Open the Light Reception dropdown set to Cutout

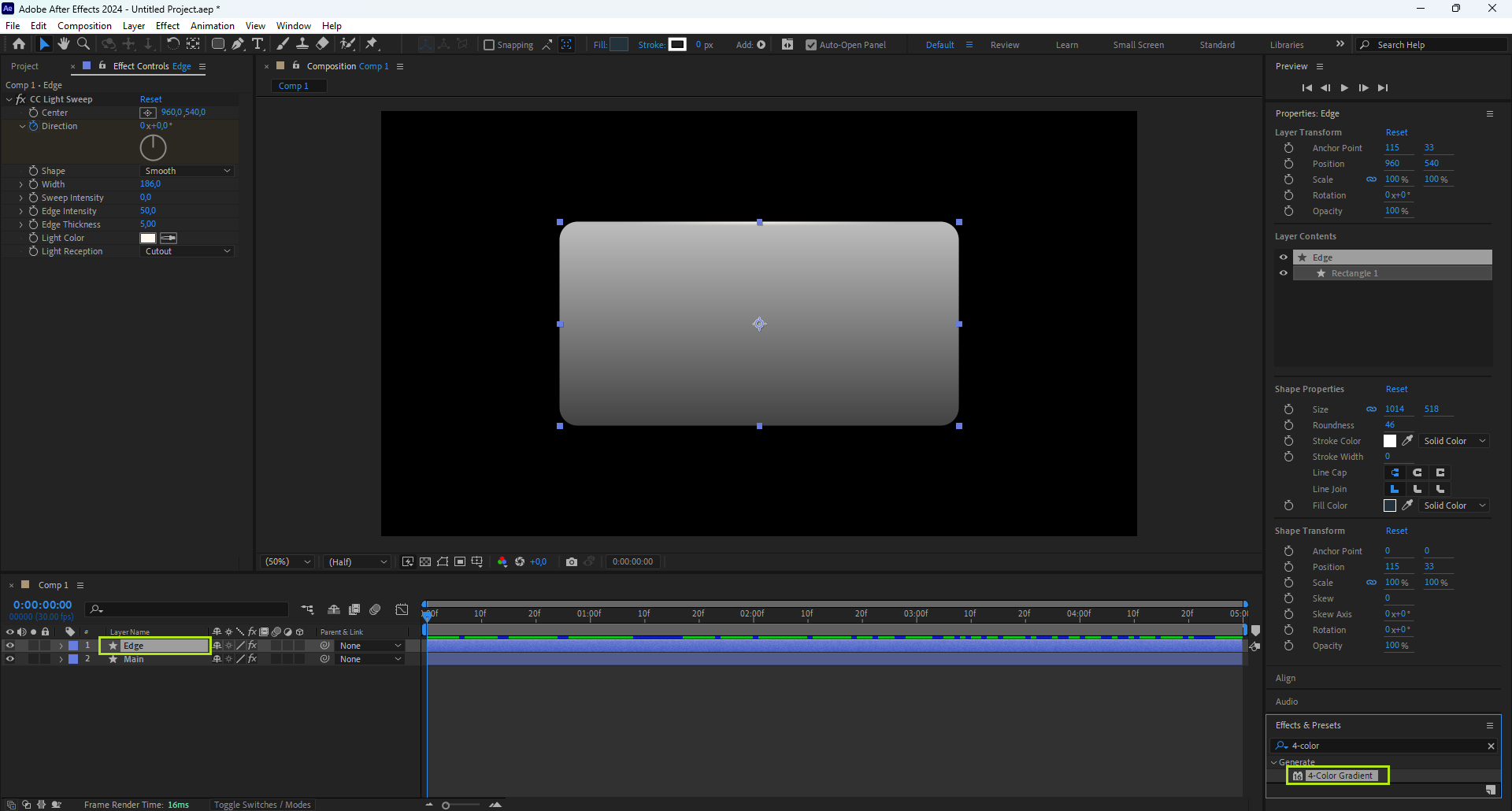(x=187, y=251)
